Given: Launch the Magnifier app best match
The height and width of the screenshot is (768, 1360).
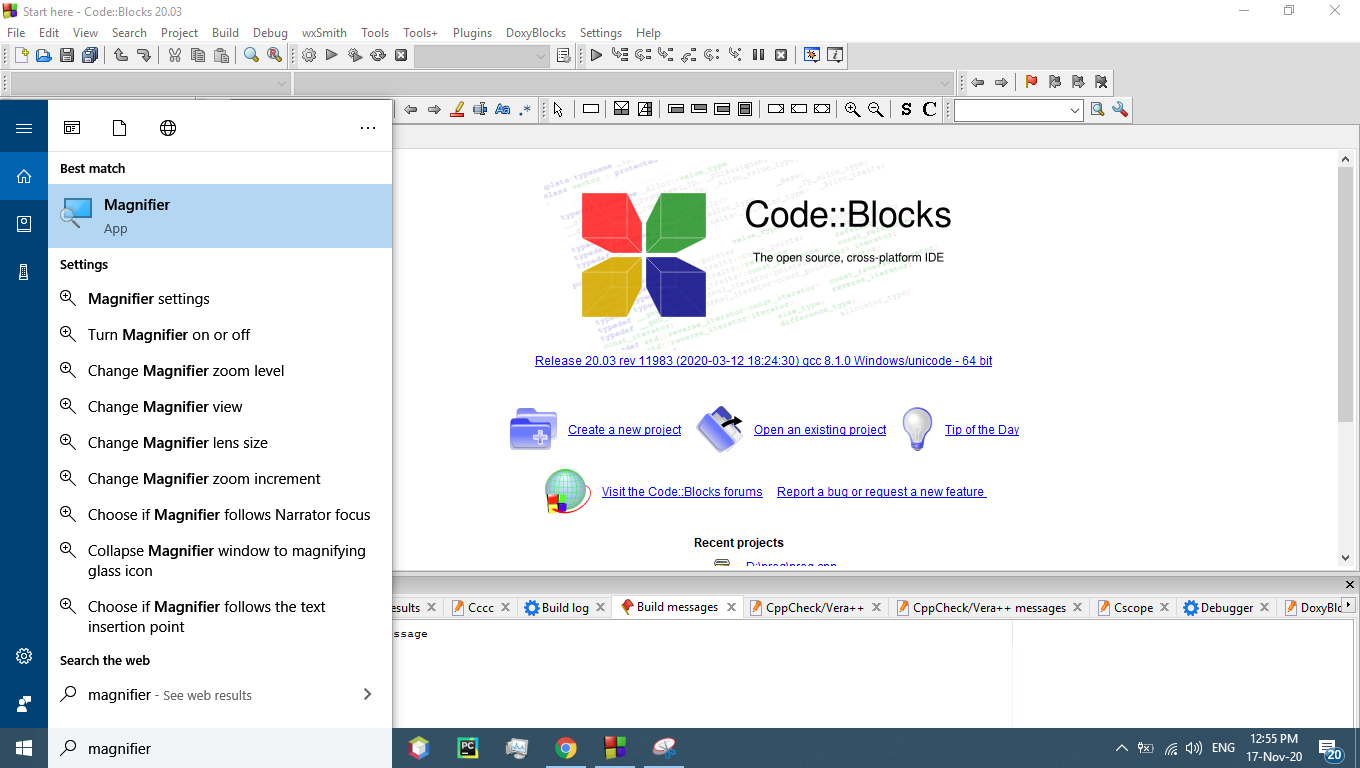Looking at the screenshot, I should 220,216.
